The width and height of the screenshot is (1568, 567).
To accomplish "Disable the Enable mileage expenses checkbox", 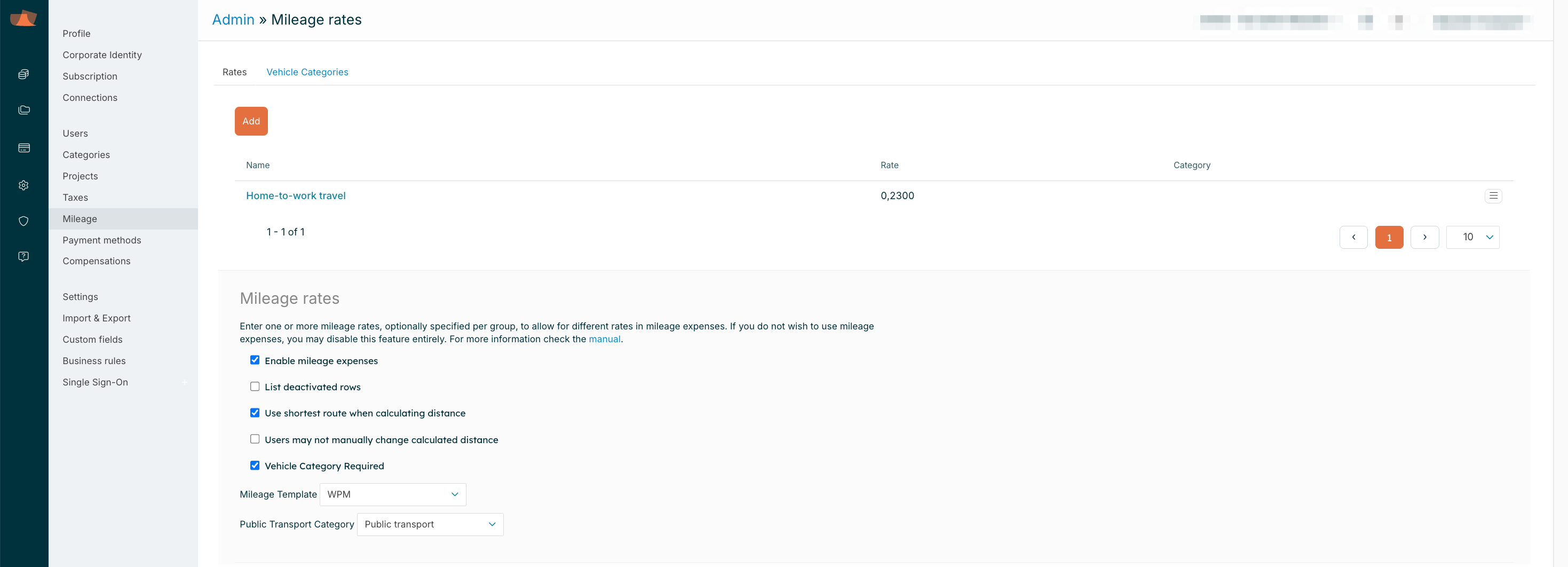I will click(255, 360).
